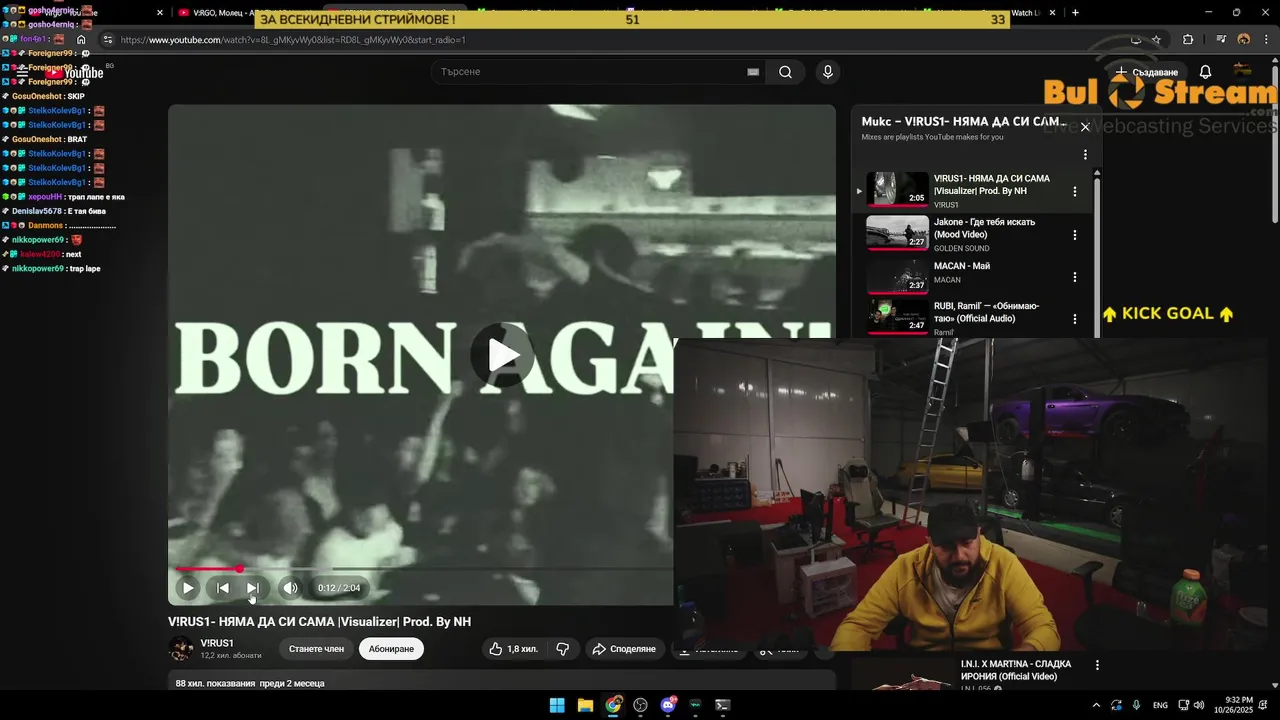The height and width of the screenshot is (720, 1280).
Task: Expand the hidden system tray icons chevron
Action: 1096,705
